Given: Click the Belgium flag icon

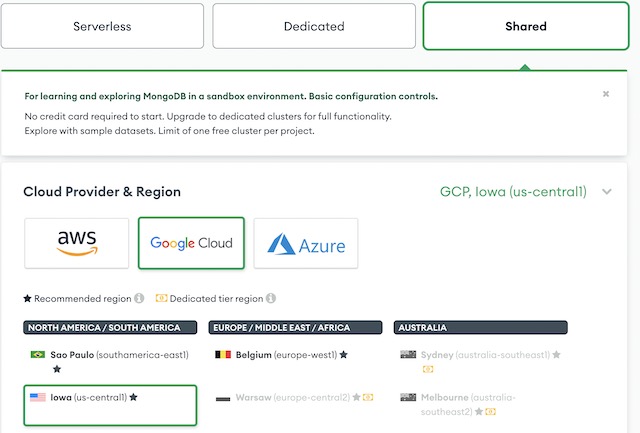Looking at the screenshot, I should pos(223,355).
